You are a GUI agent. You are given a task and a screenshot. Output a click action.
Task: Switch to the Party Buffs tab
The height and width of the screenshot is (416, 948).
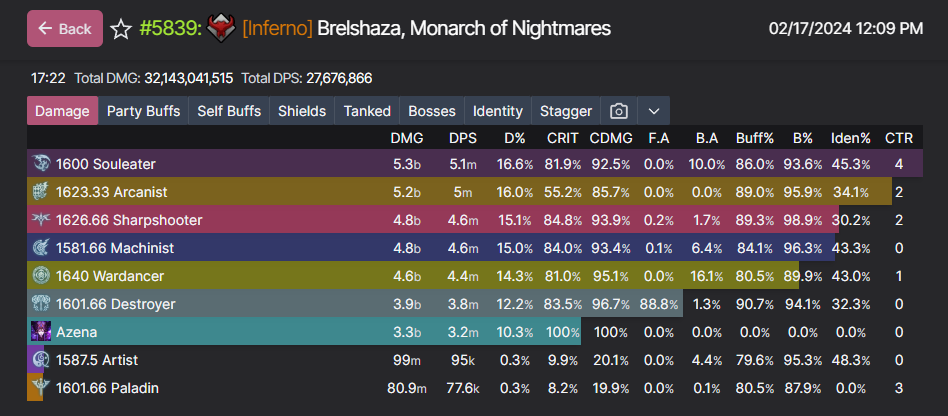(143, 111)
